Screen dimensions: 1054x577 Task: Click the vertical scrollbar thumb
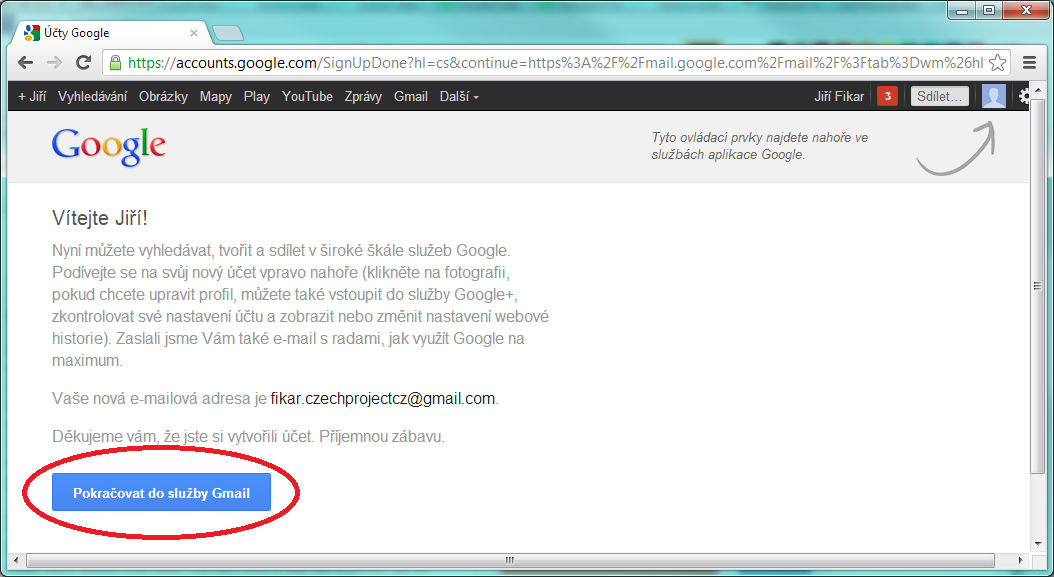[x=1037, y=286]
